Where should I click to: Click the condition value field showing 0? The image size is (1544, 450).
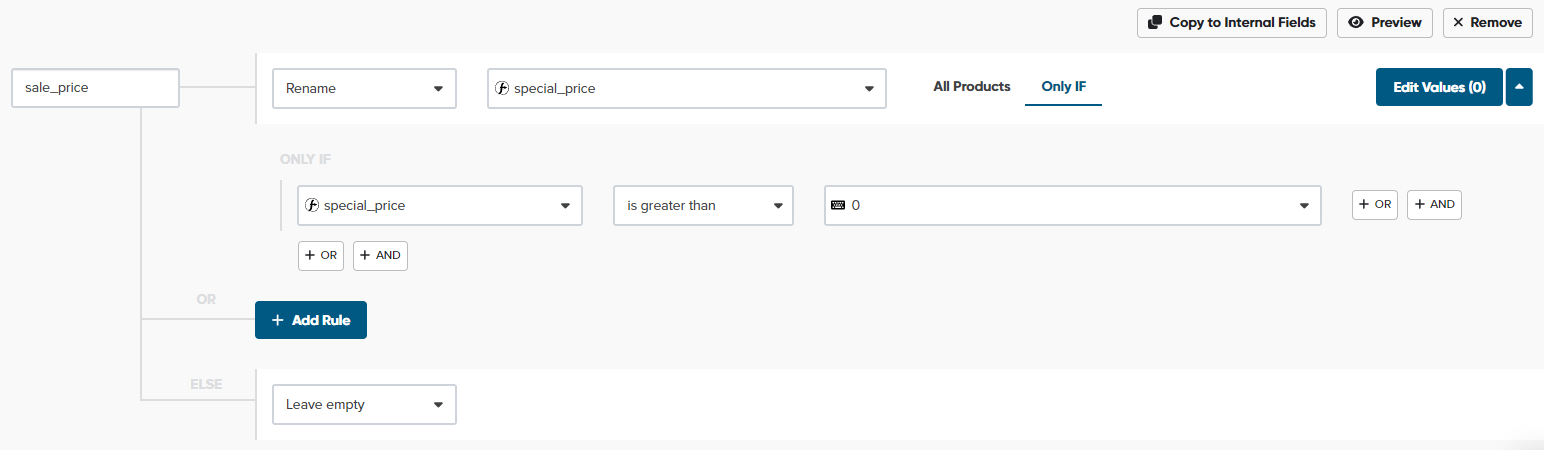pyautogui.click(x=1070, y=205)
